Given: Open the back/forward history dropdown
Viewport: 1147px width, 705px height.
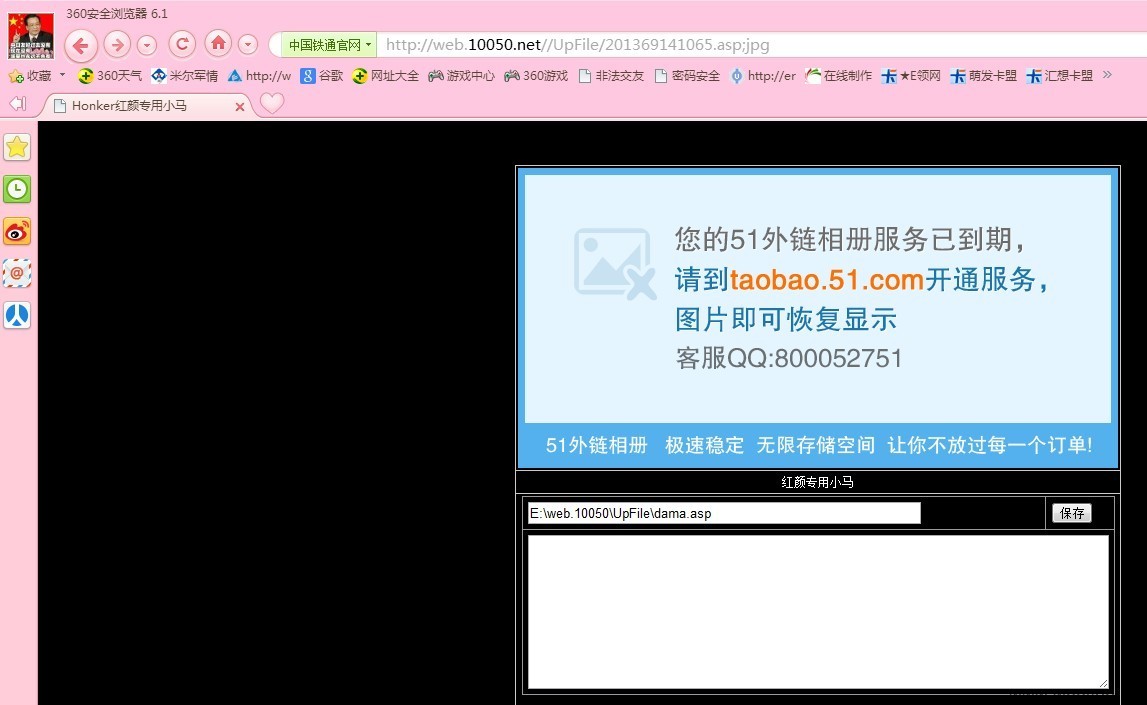Looking at the screenshot, I should pyautogui.click(x=147, y=45).
